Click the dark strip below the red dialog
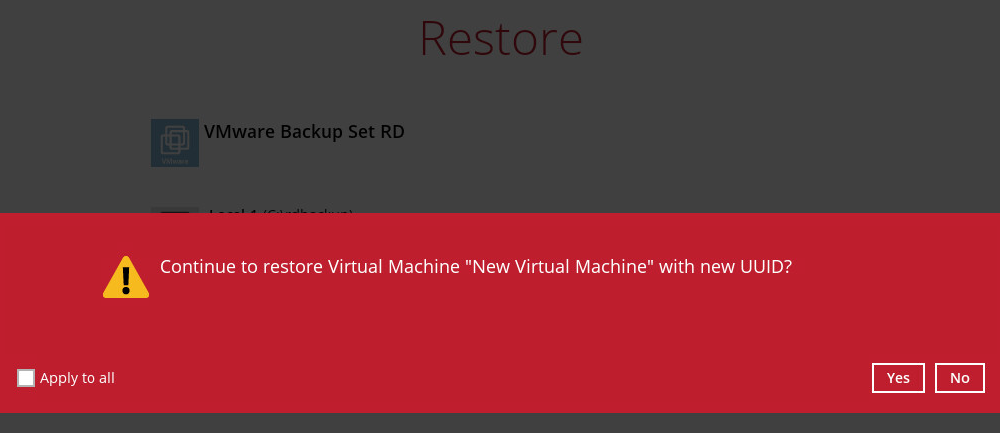Viewport: 1000px width, 433px height. [x=500, y=423]
